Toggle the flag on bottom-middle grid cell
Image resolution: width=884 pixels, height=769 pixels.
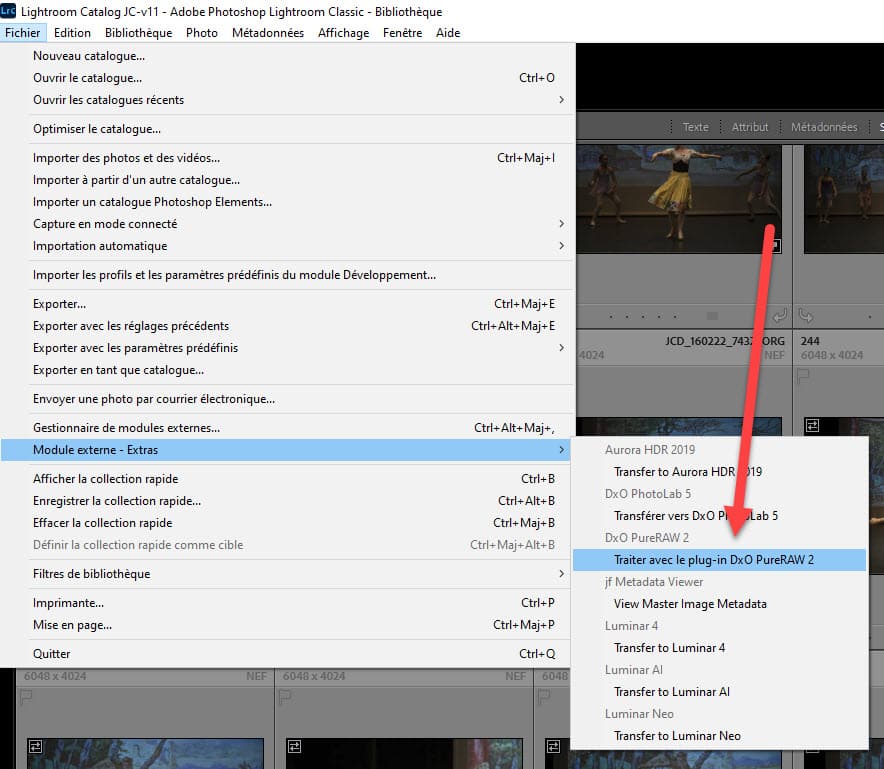coord(285,698)
